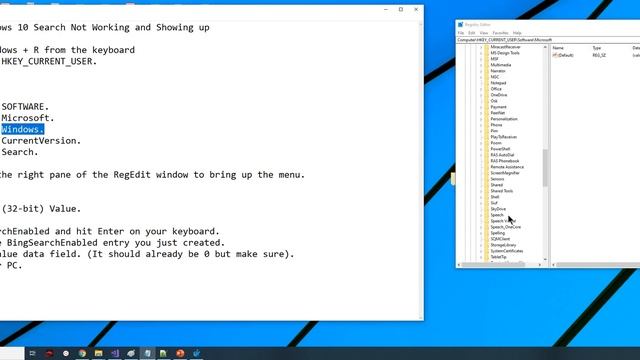
Task: Expand the PeerNet registry key
Action: click(x=481, y=113)
